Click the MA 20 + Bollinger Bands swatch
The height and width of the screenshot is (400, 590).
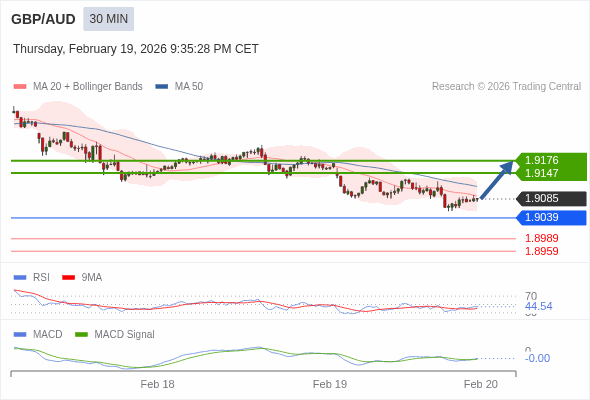pyautogui.click(x=20, y=87)
